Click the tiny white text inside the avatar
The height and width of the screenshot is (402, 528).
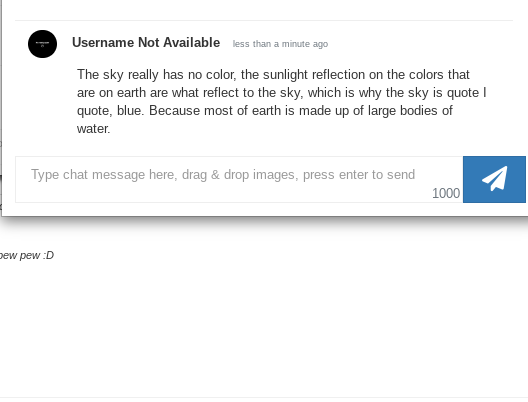tap(42, 44)
